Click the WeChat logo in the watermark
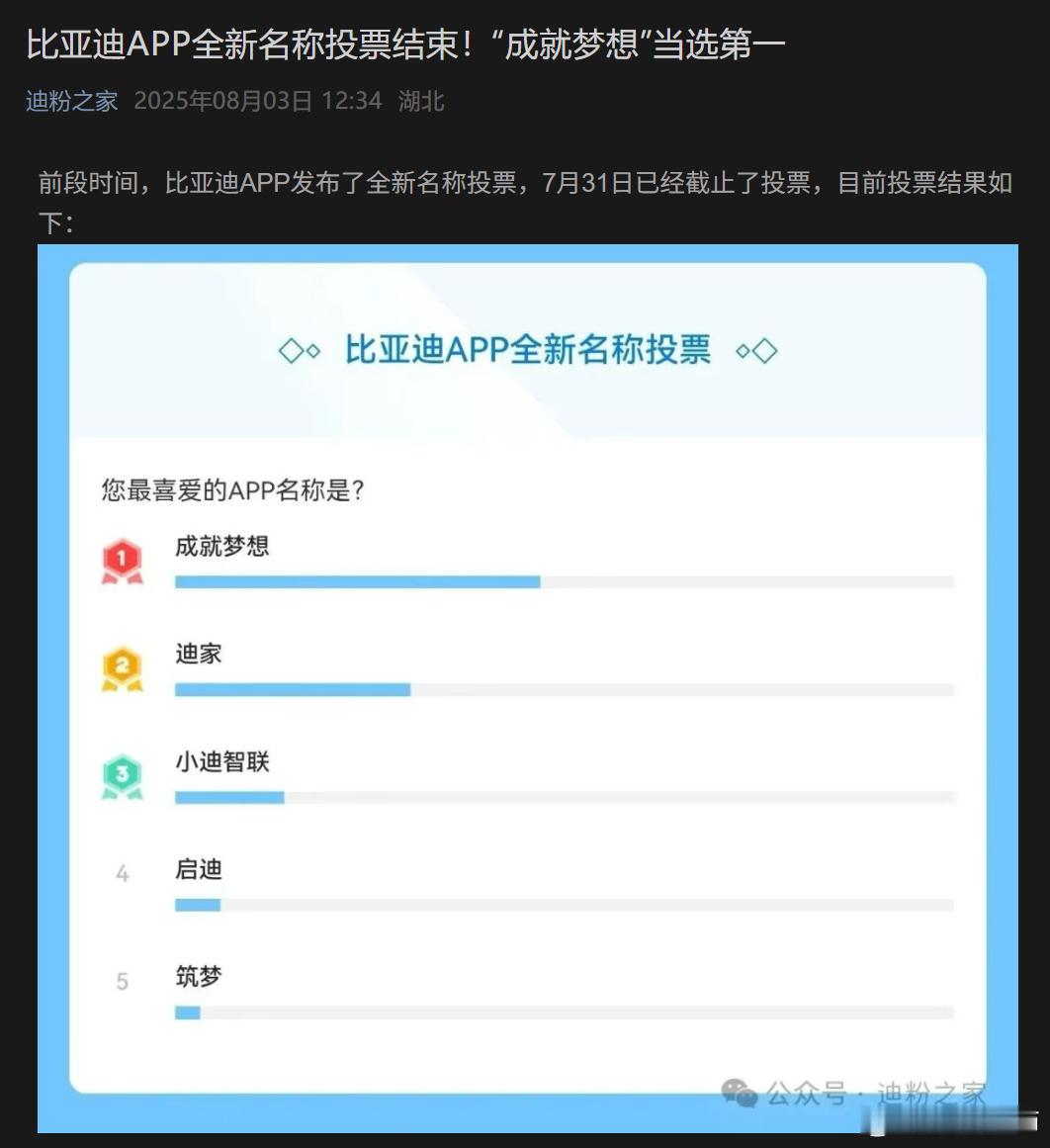The width and height of the screenshot is (1050, 1148). click(739, 1094)
